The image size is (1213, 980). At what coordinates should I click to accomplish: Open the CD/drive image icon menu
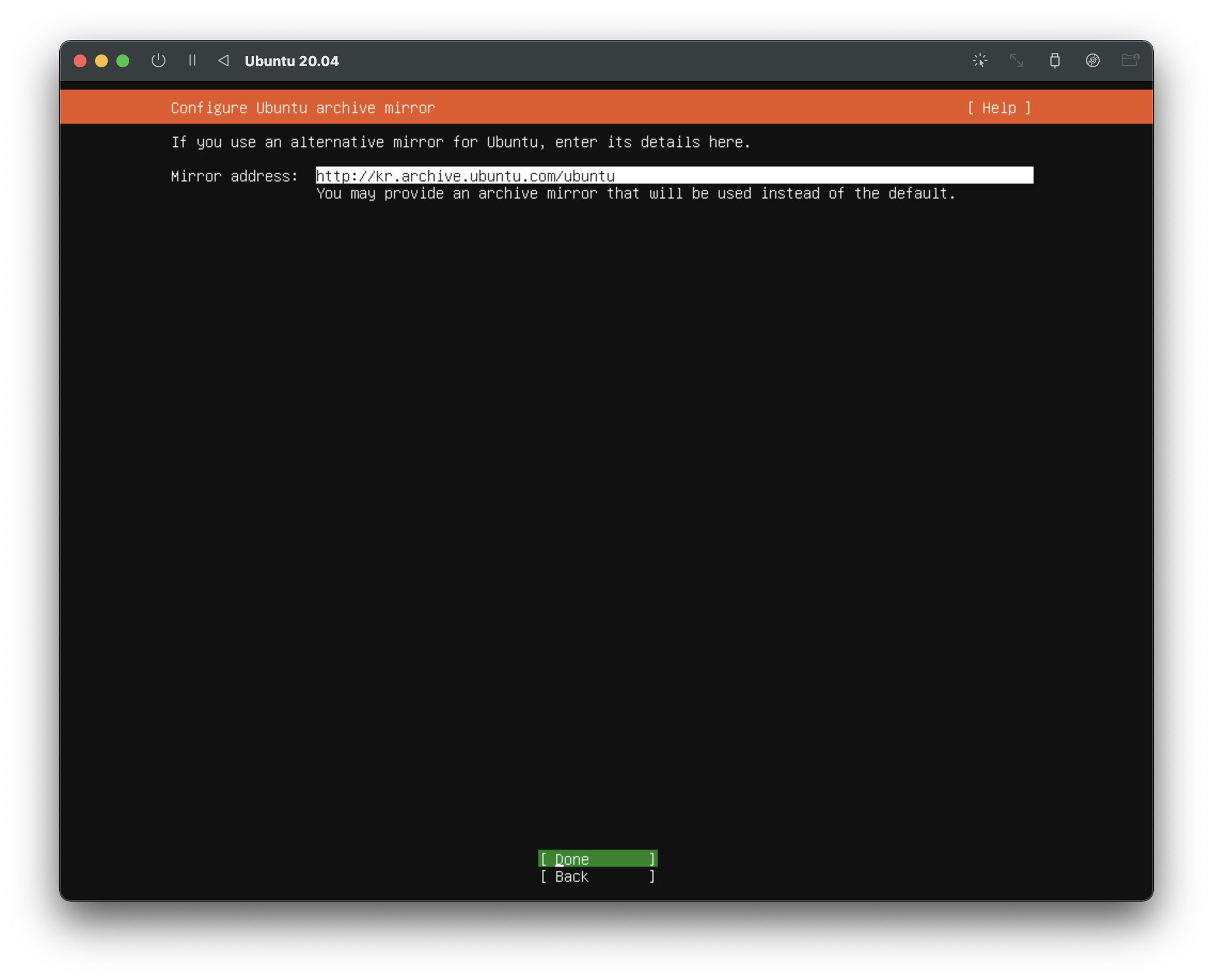point(1092,60)
